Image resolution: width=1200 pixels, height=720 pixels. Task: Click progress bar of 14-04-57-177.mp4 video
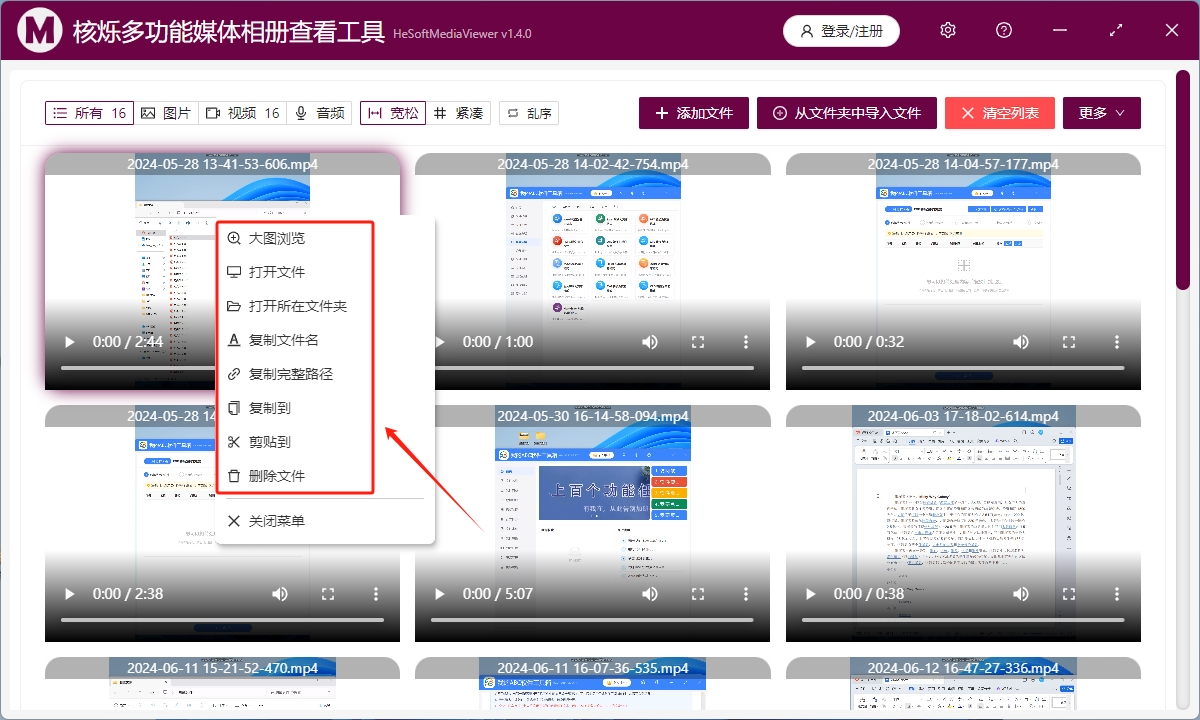tap(962, 368)
